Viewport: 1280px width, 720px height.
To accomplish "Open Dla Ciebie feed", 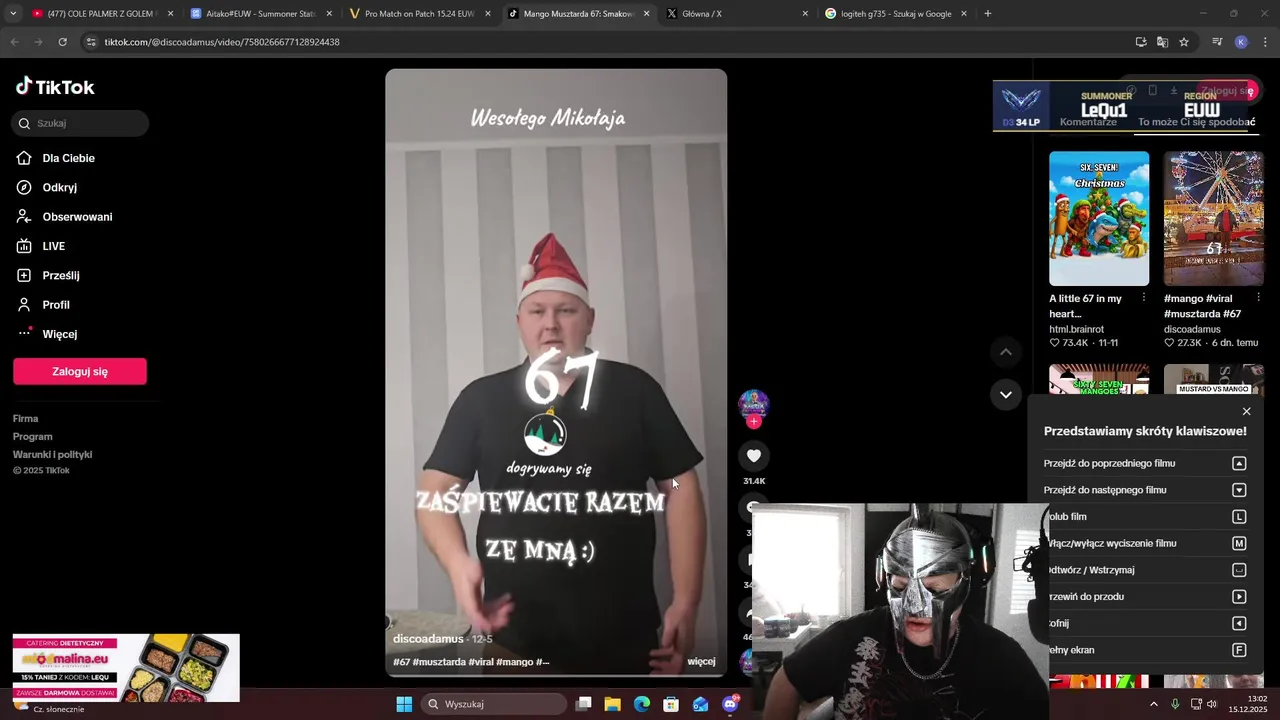I will (x=68, y=158).
